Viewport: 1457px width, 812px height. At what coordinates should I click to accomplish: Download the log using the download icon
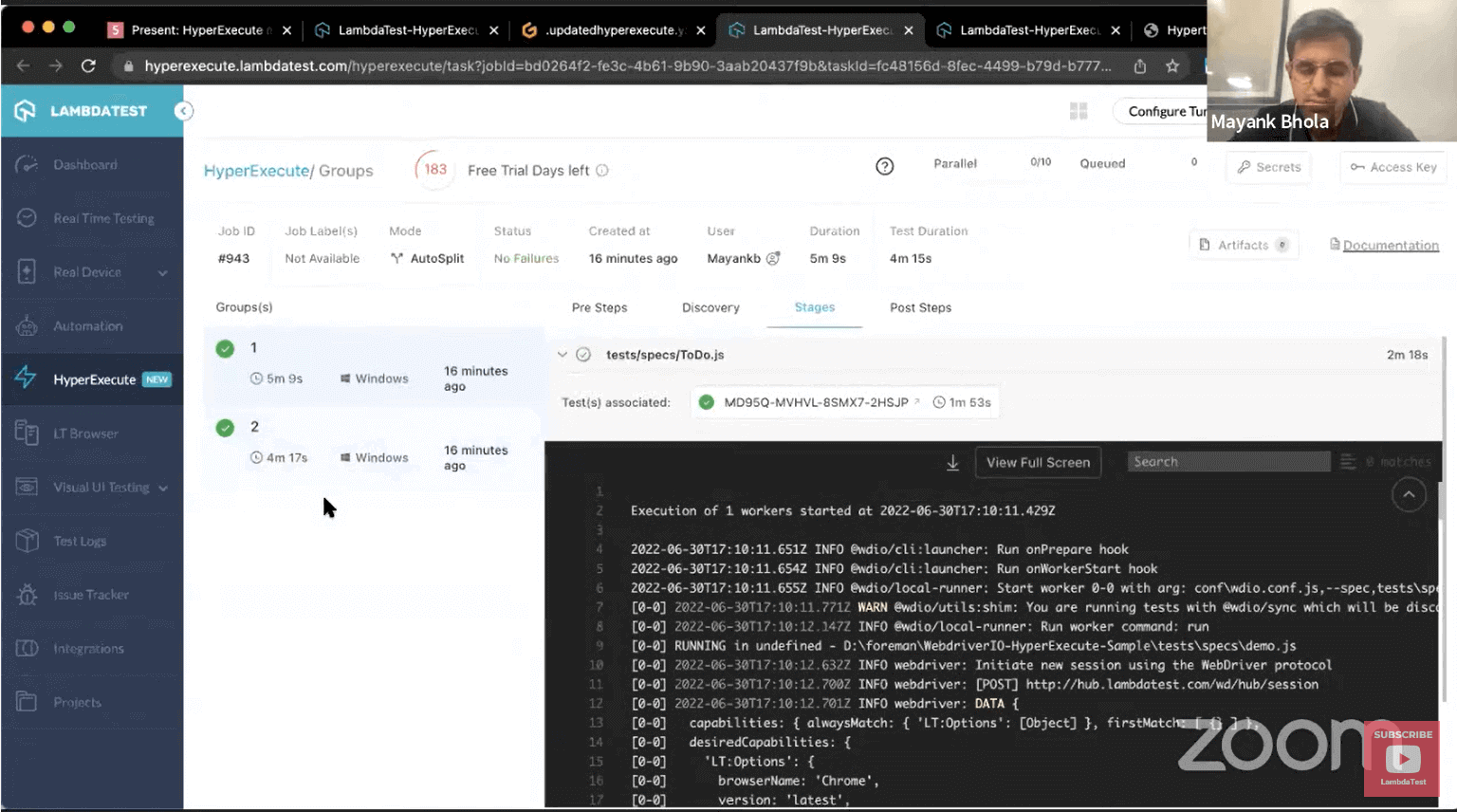click(952, 463)
